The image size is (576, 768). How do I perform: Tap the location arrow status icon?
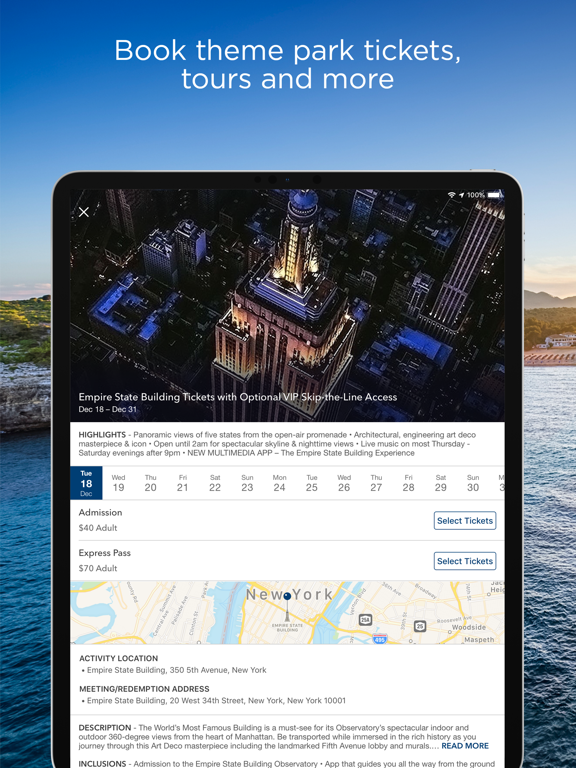(461, 195)
